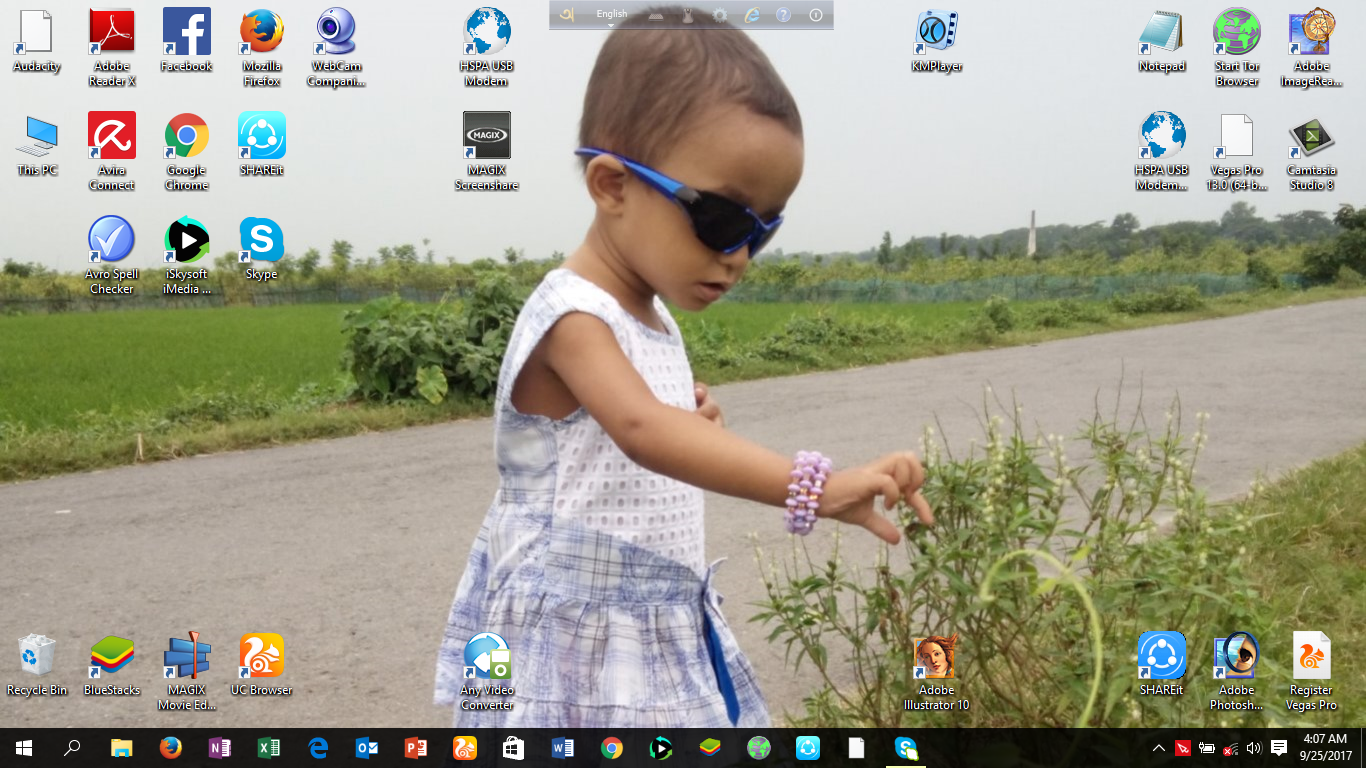
Task: Click the Avro Keyboard logo button
Action: 567,15
